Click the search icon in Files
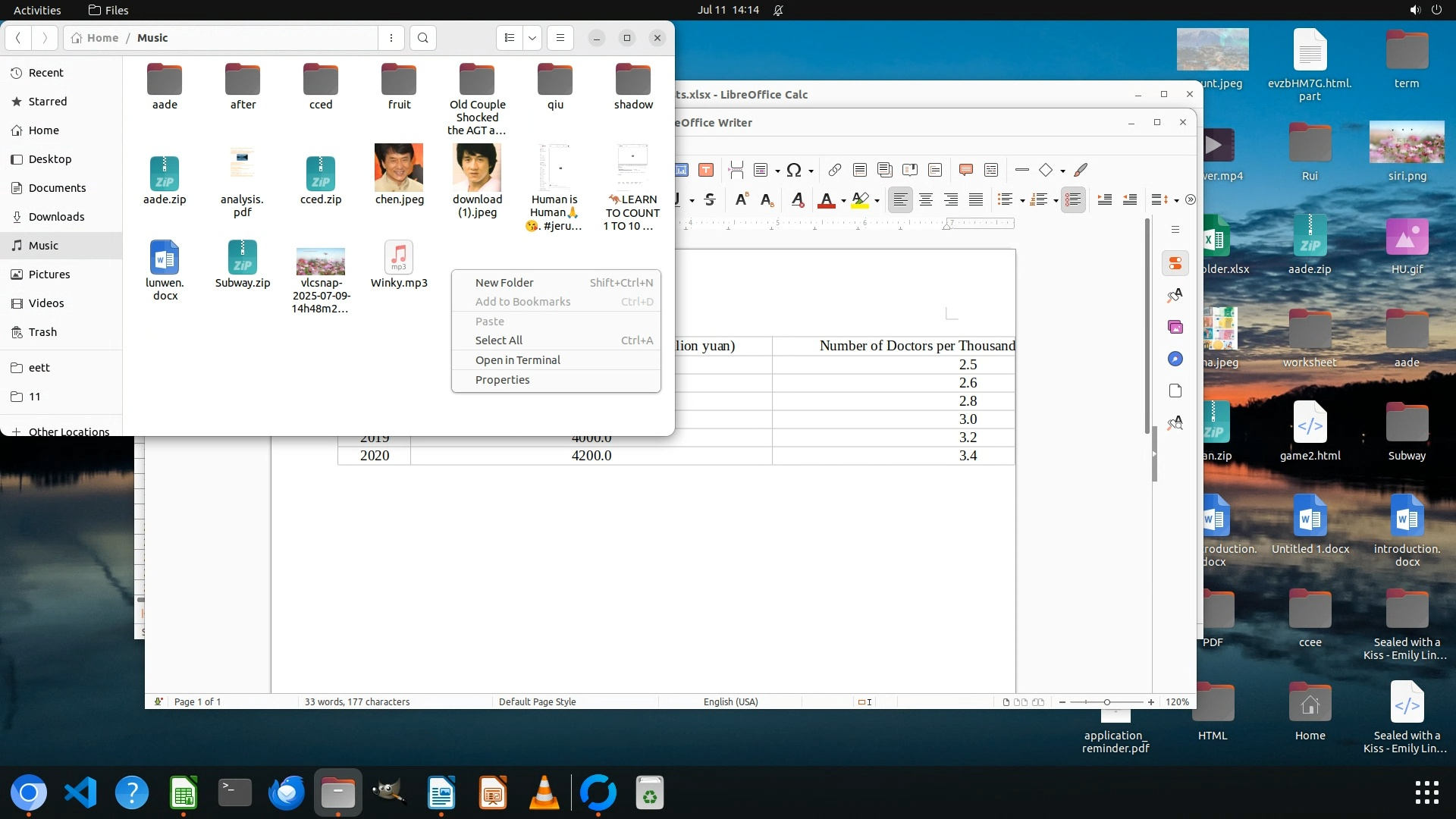 point(423,38)
